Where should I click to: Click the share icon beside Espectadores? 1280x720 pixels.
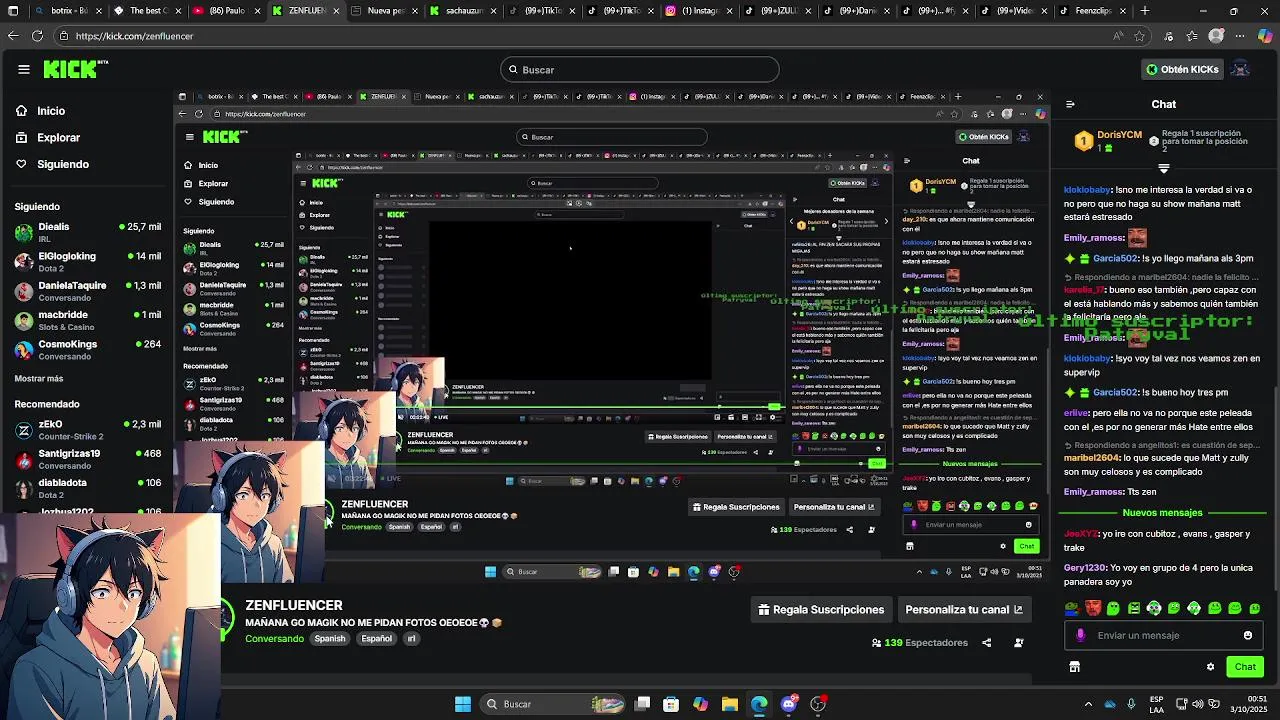click(987, 643)
